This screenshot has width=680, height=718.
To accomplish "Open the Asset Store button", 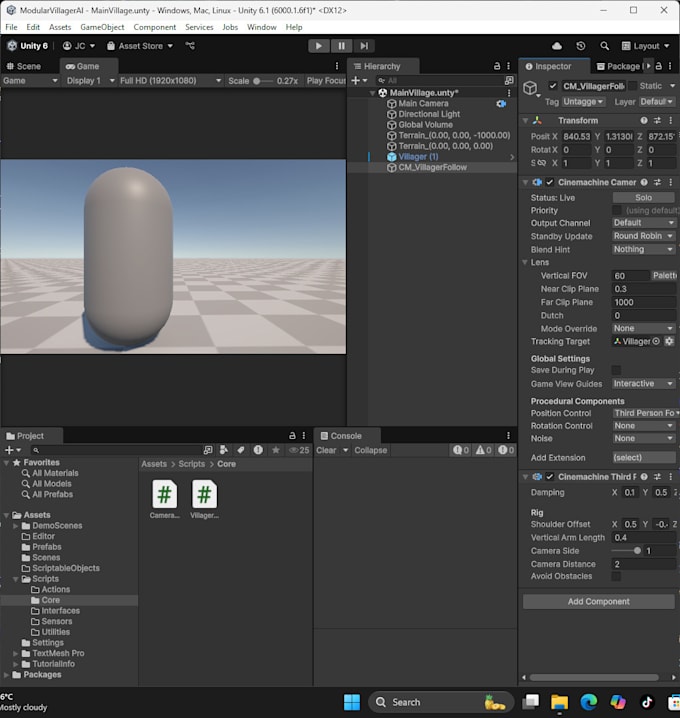I will click(140, 46).
